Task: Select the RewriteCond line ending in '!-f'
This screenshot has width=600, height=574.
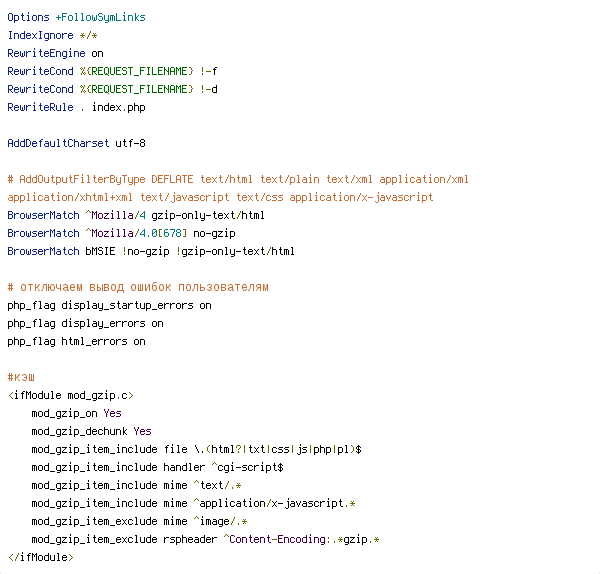Action: [112, 72]
